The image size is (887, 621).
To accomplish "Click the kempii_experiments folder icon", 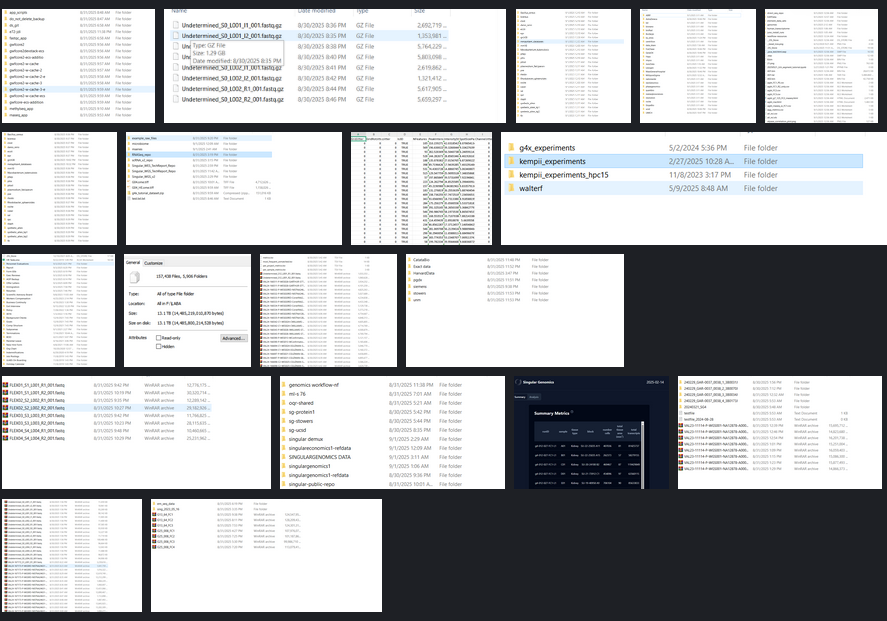I will tap(511, 160).
